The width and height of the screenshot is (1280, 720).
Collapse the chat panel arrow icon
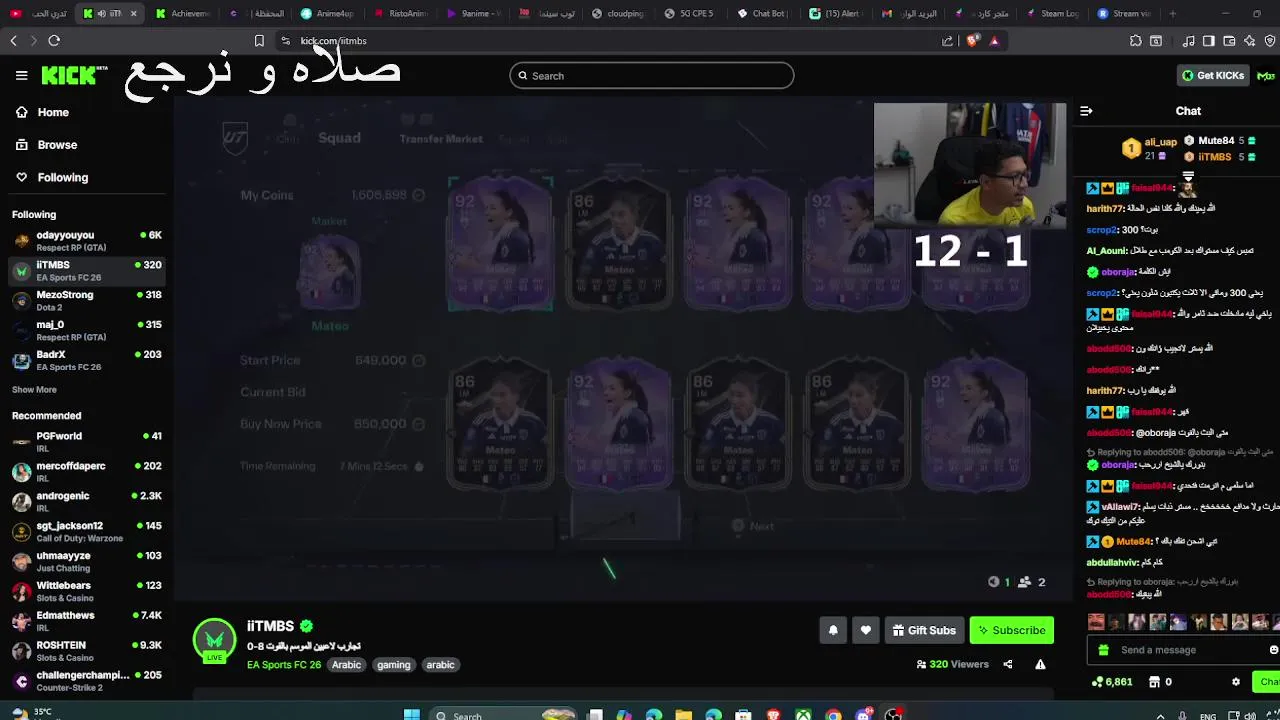coord(1086,111)
